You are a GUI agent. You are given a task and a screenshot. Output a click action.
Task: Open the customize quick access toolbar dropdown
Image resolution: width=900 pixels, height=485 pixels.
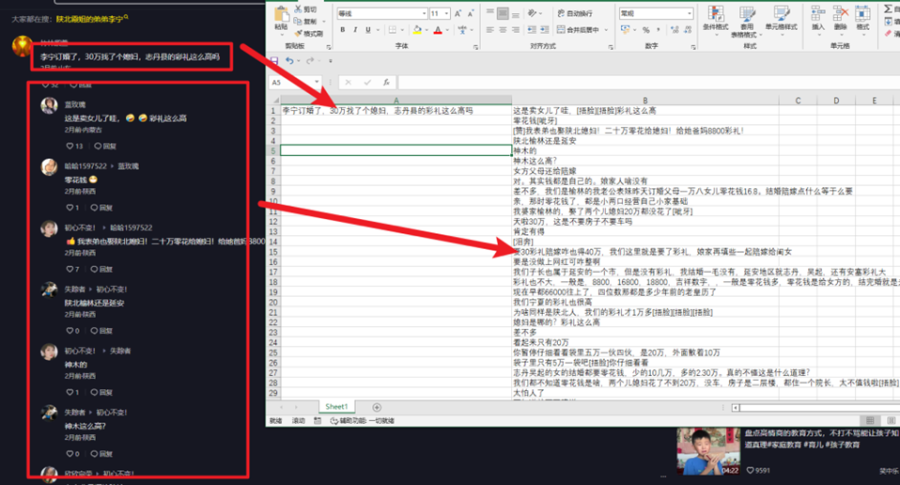click(x=330, y=61)
